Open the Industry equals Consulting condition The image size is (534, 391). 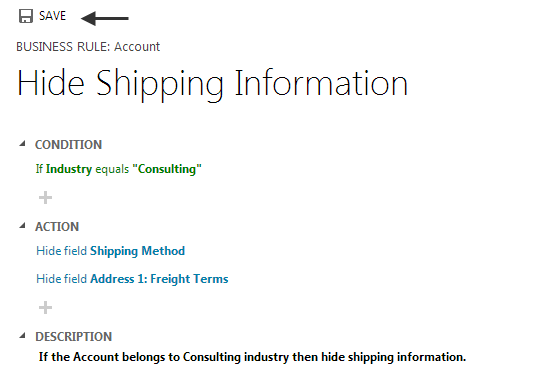119,169
